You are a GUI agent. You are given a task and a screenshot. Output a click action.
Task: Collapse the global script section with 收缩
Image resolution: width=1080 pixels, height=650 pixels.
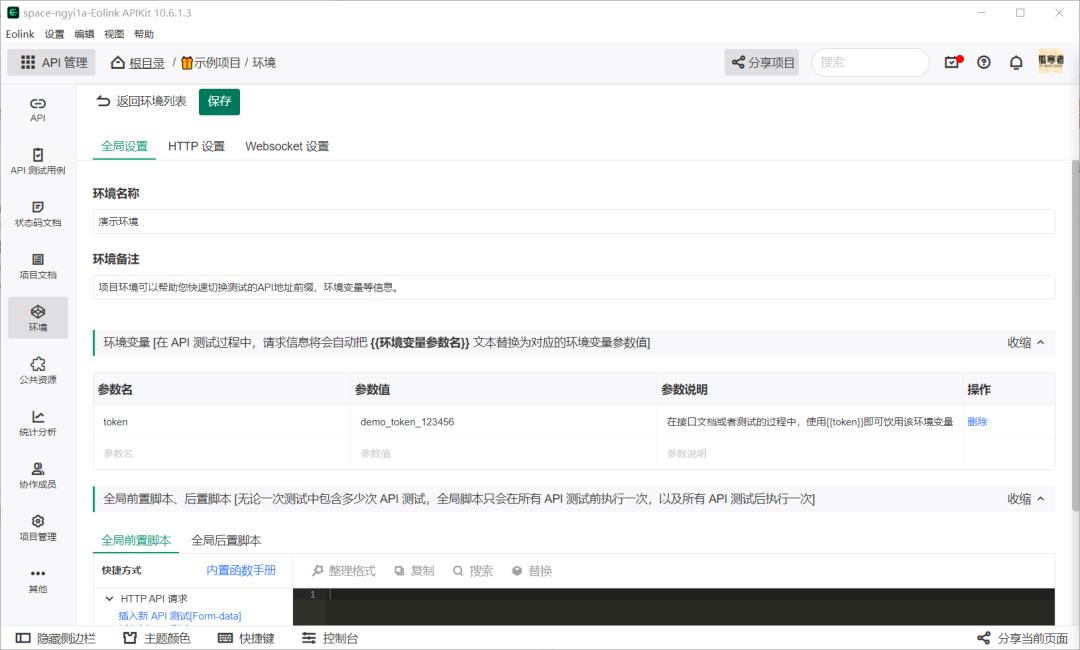tap(1026, 499)
